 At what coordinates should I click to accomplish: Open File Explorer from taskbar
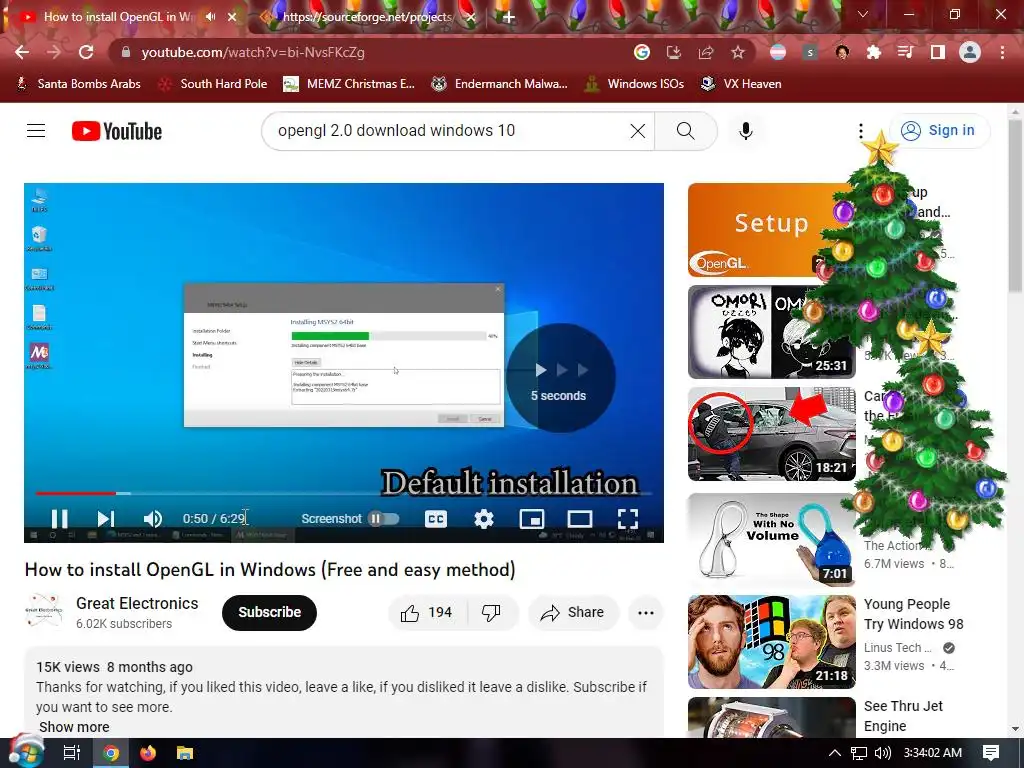coord(185,753)
